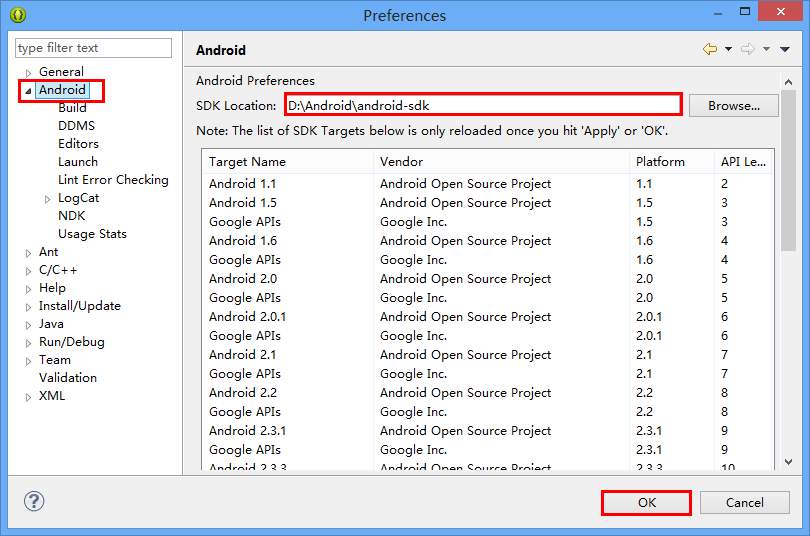Expand the Java tree node
This screenshot has height=536, width=810.
pyautogui.click(x=28, y=325)
